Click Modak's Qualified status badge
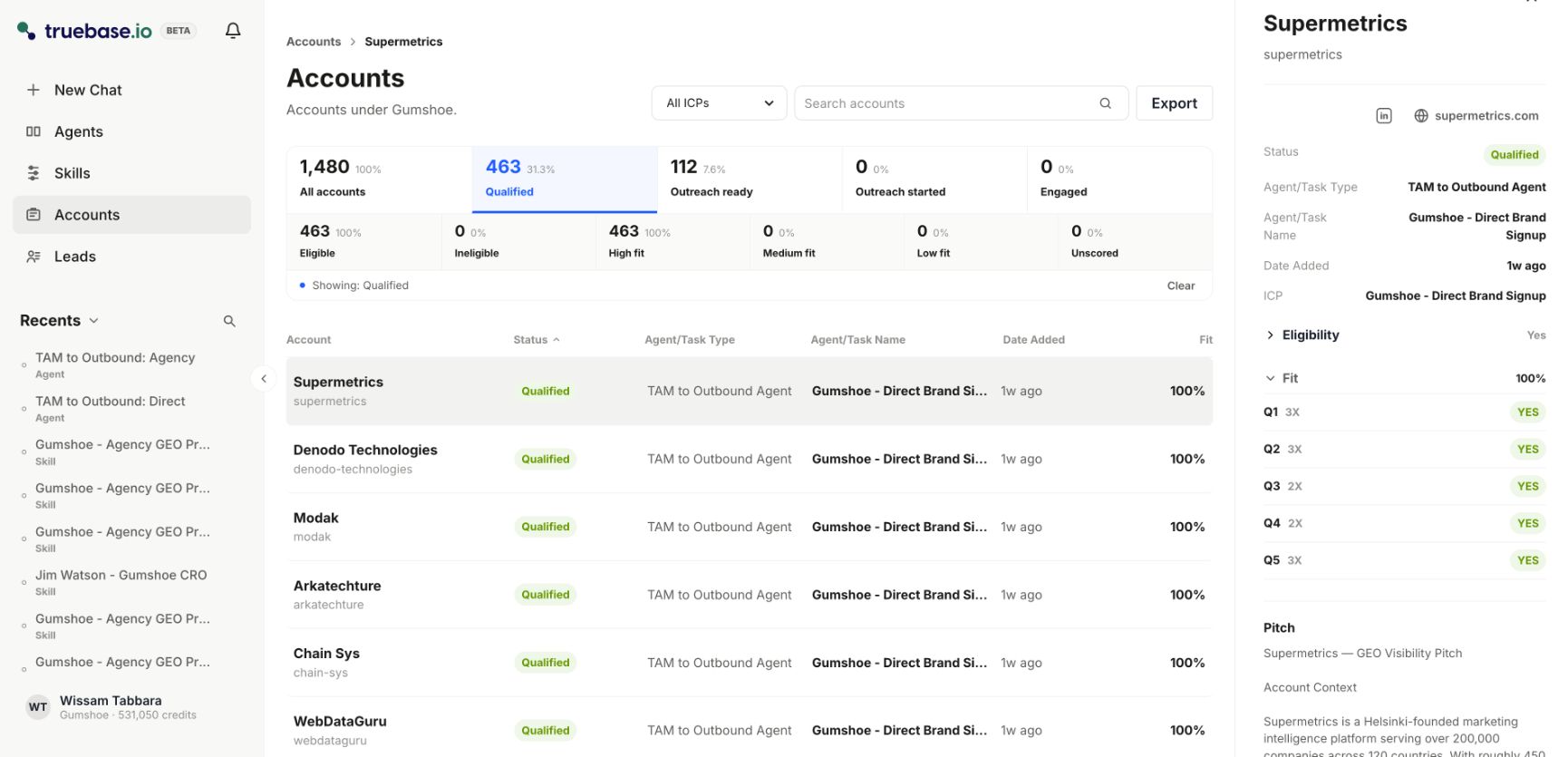Screen dimensions: 1568x757 [x=546, y=527]
